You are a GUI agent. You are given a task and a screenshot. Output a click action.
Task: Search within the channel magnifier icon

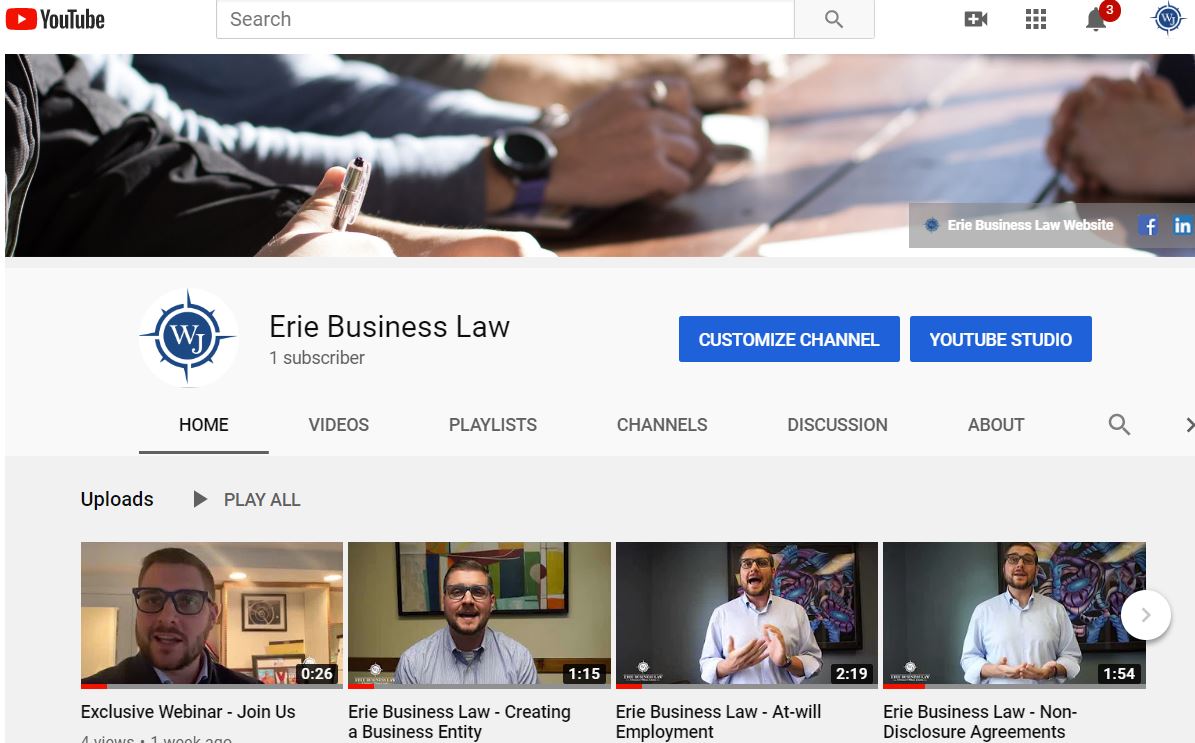tap(1119, 424)
